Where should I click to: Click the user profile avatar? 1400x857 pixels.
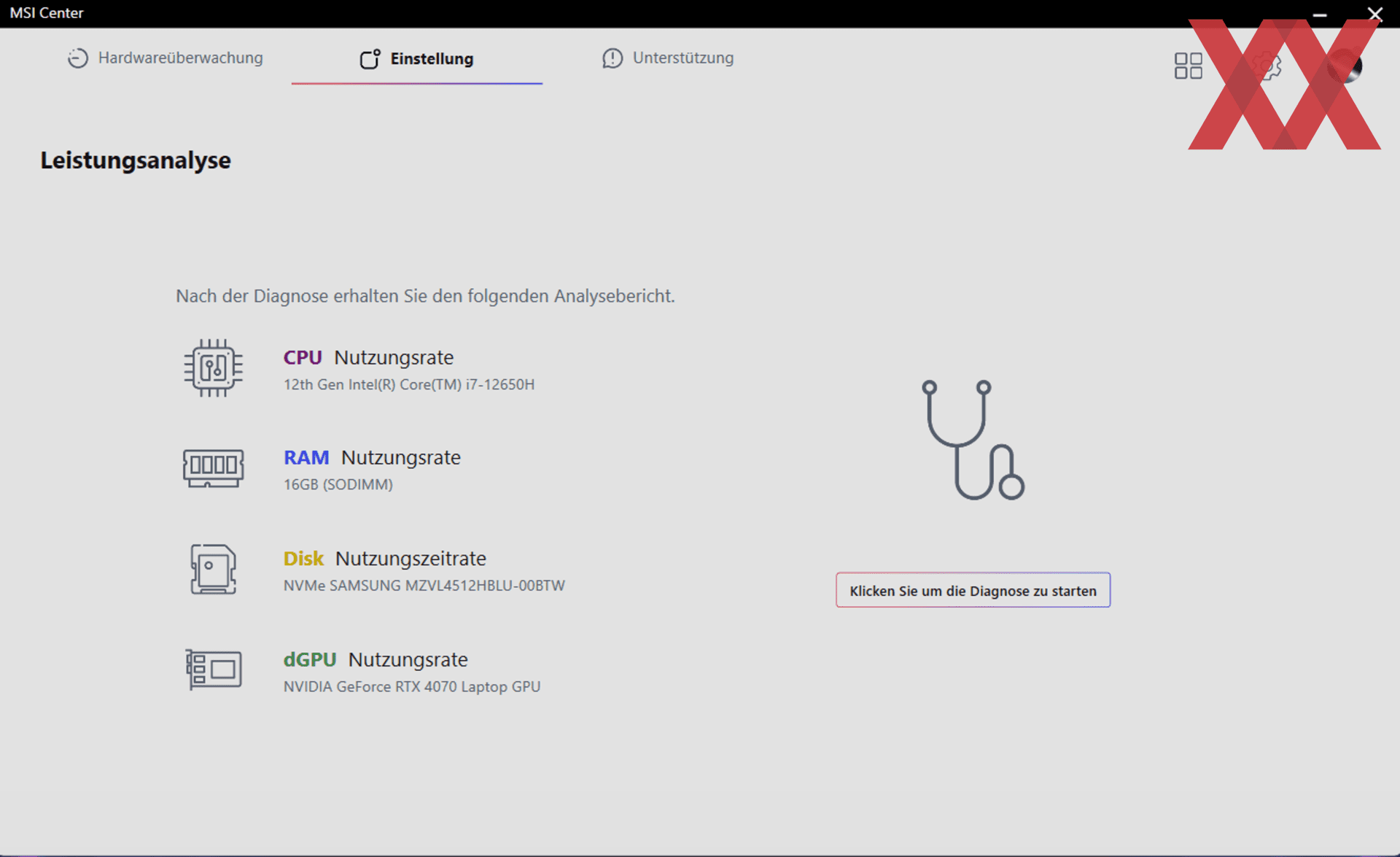(x=1345, y=66)
